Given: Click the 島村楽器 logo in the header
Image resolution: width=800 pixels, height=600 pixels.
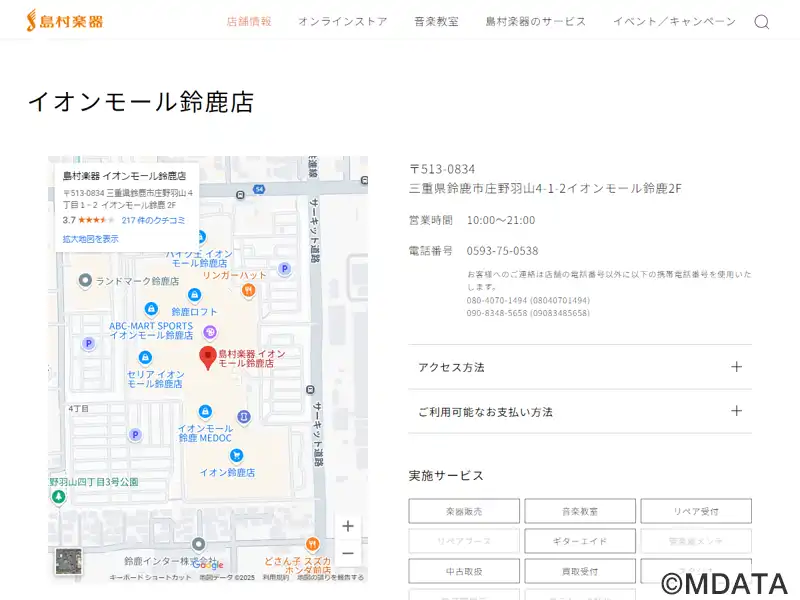Looking at the screenshot, I should point(65,21).
